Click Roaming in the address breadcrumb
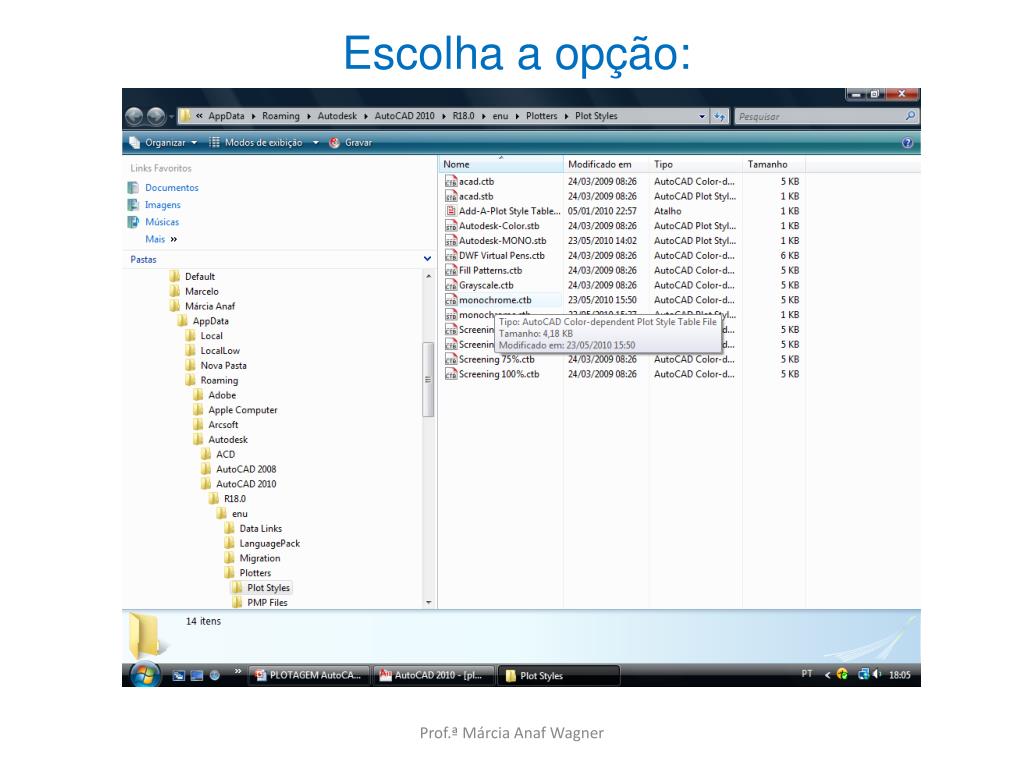This screenshot has height=768, width=1024. click(281, 116)
